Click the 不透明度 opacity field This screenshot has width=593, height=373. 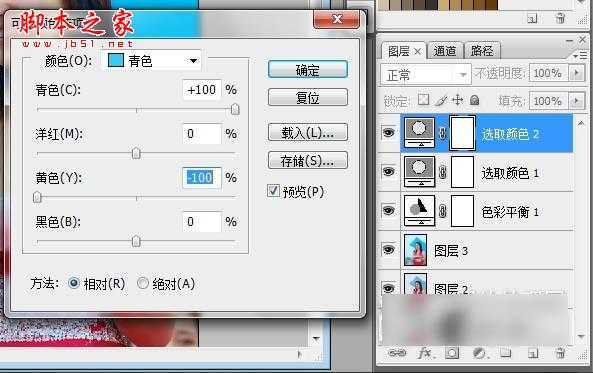(x=548, y=73)
